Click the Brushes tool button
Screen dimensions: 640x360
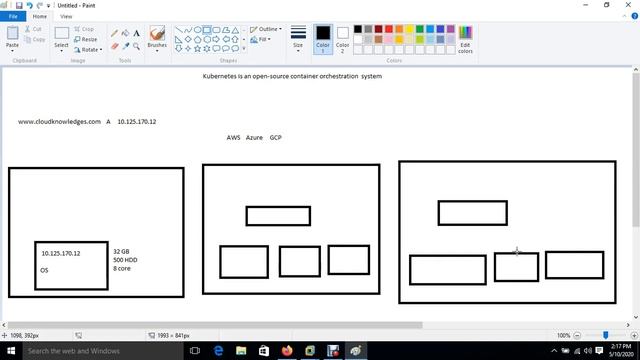pyautogui.click(x=157, y=33)
